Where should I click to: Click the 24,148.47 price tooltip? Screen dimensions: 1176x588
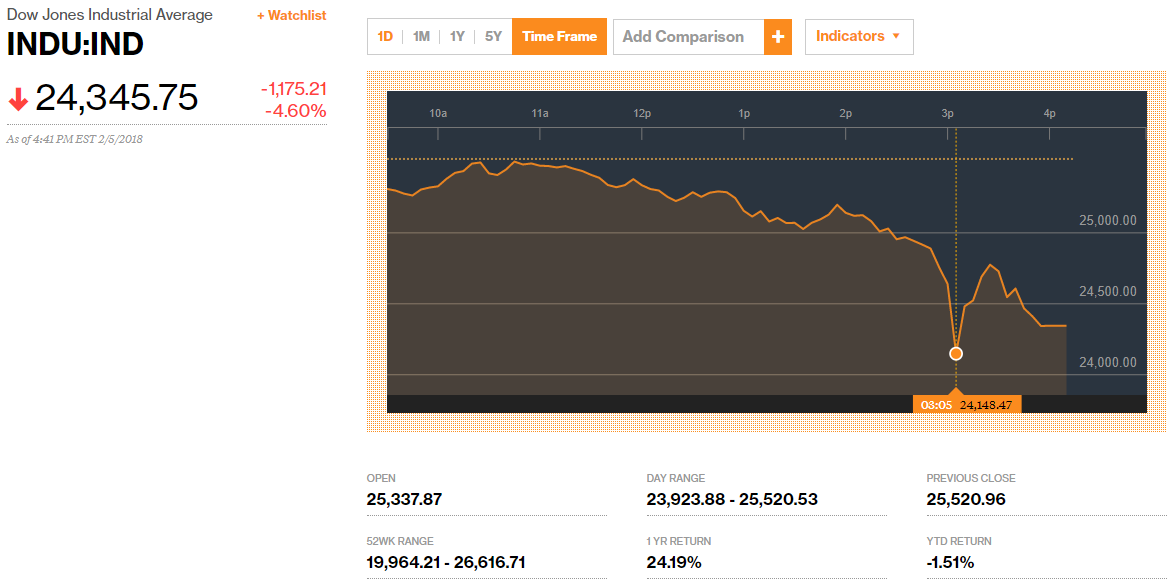coord(989,403)
